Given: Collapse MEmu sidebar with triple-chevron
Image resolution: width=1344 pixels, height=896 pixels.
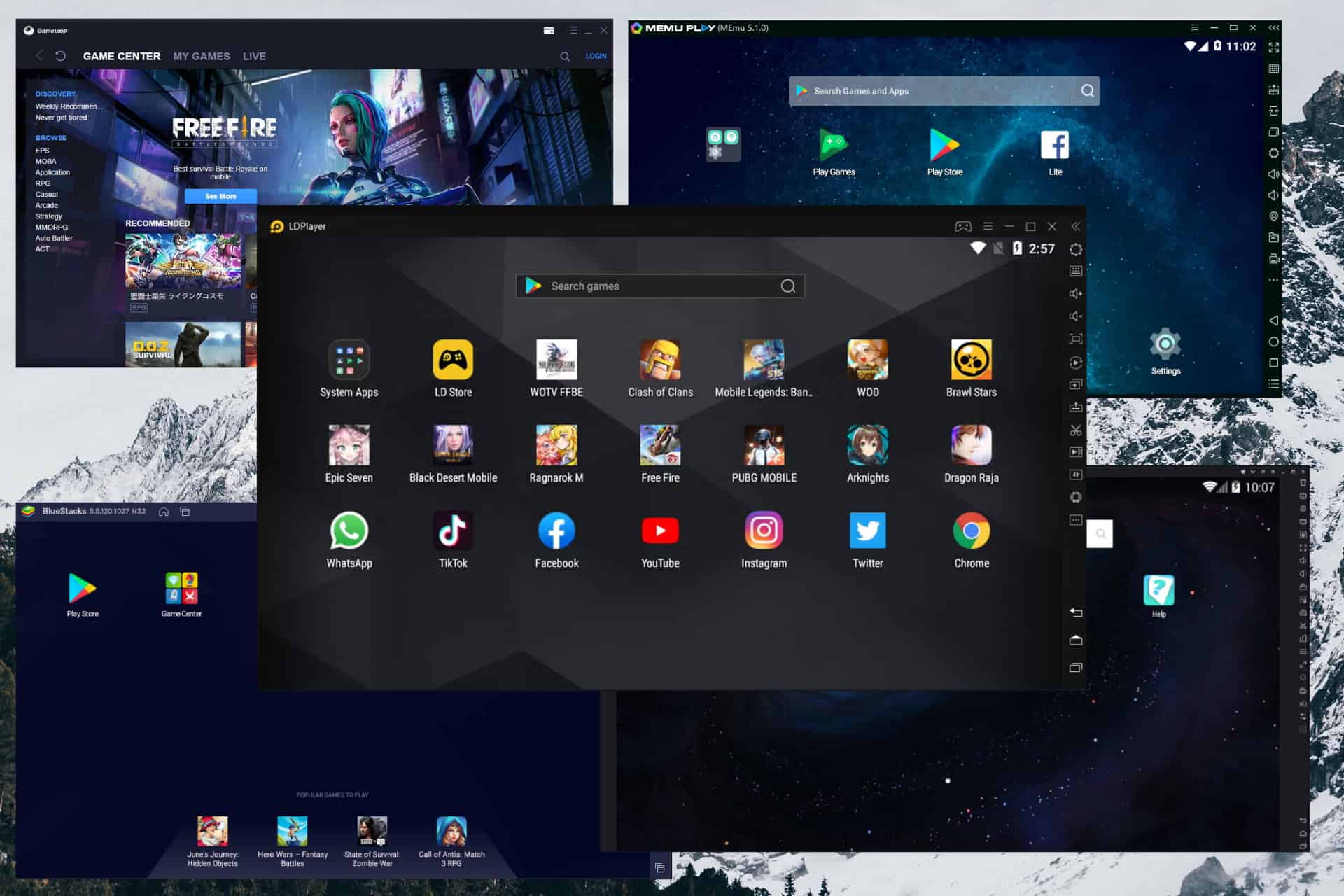Looking at the screenshot, I should (x=1274, y=28).
